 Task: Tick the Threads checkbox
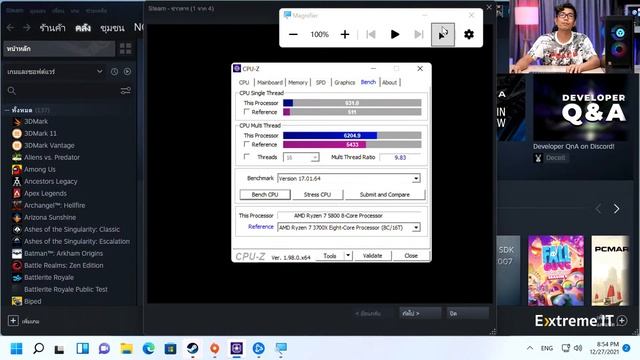[247, 156]
